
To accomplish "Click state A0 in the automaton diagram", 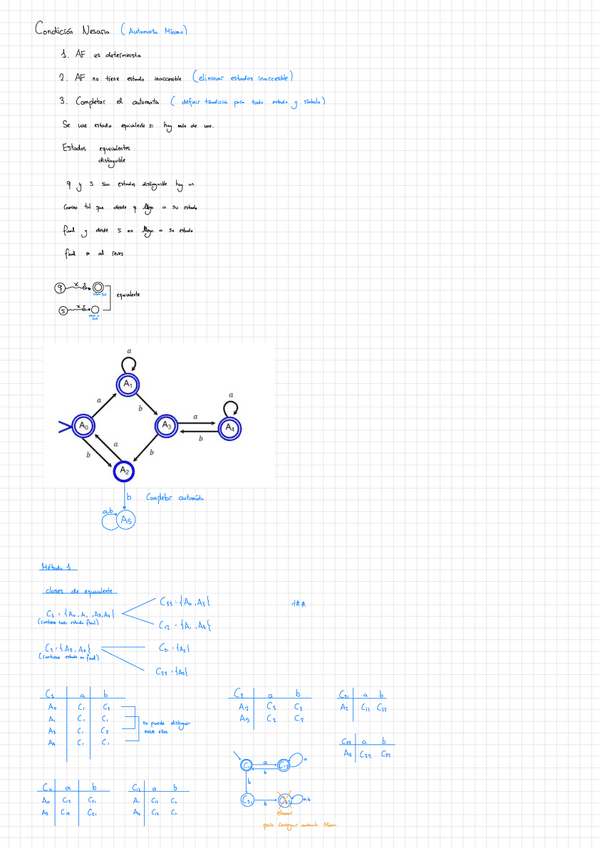I will 86,427.
